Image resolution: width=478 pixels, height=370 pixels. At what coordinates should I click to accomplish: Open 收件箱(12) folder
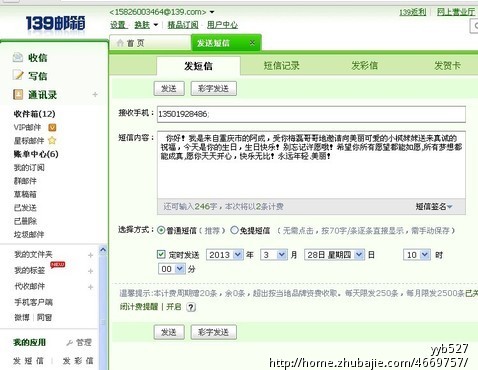pyautogui.click(x=34, y=114)
